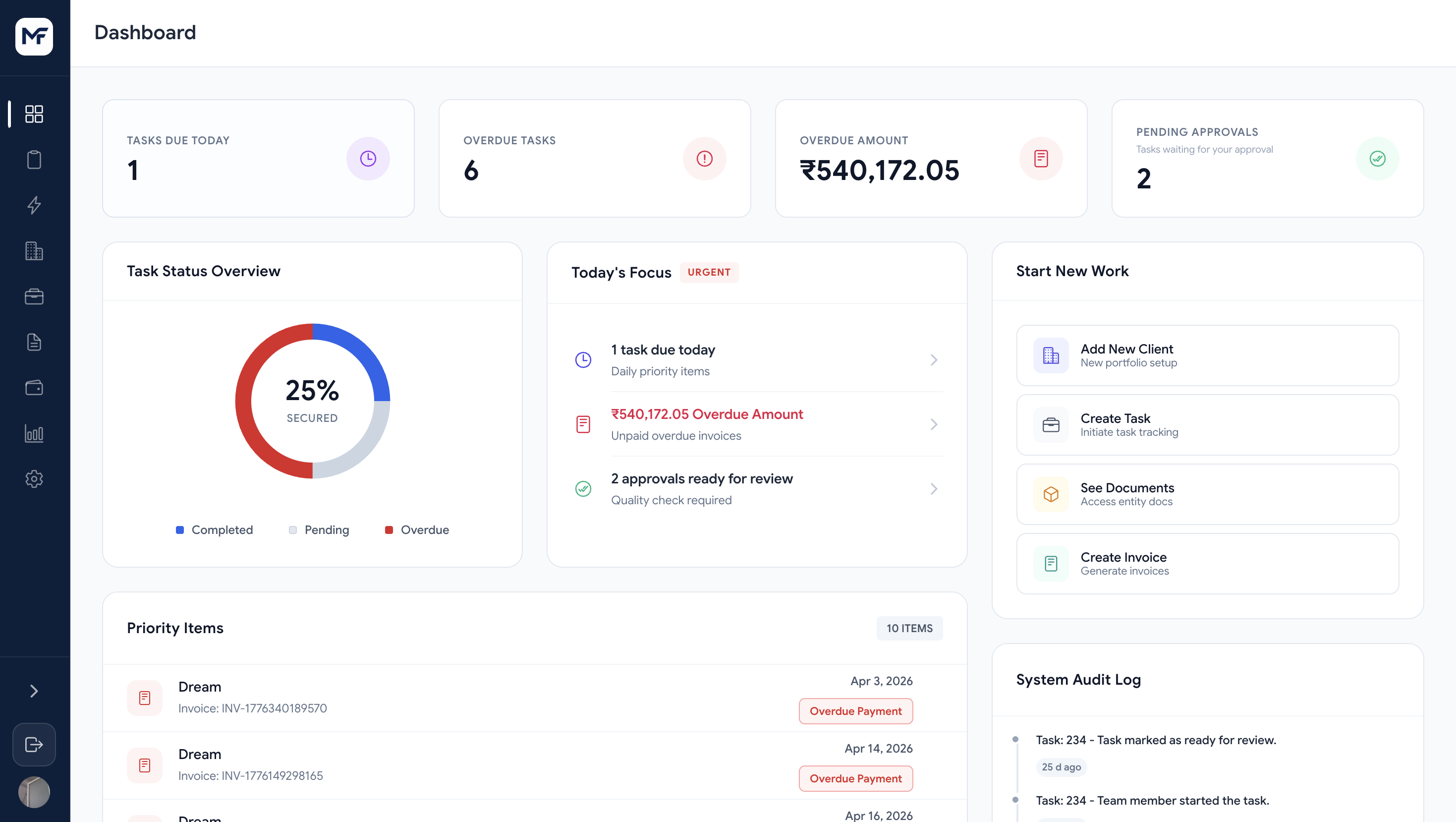Click the See Documents button

click(x=1207, y=494)
